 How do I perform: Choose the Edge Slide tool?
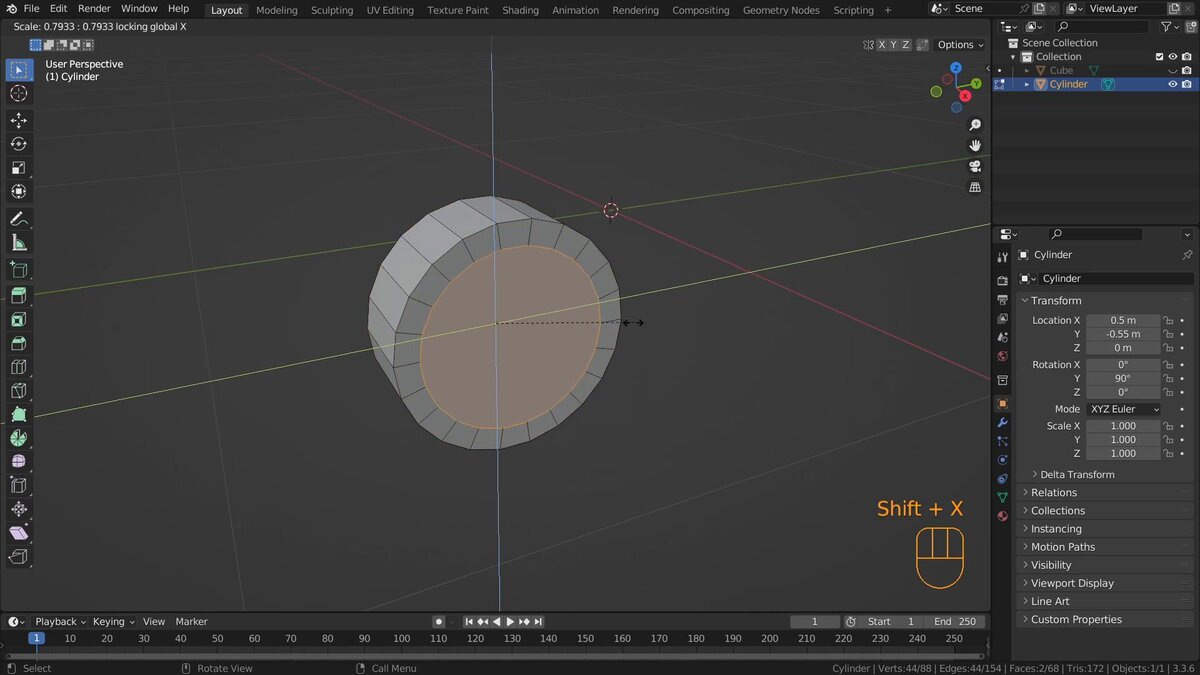[x=19, y=486]
